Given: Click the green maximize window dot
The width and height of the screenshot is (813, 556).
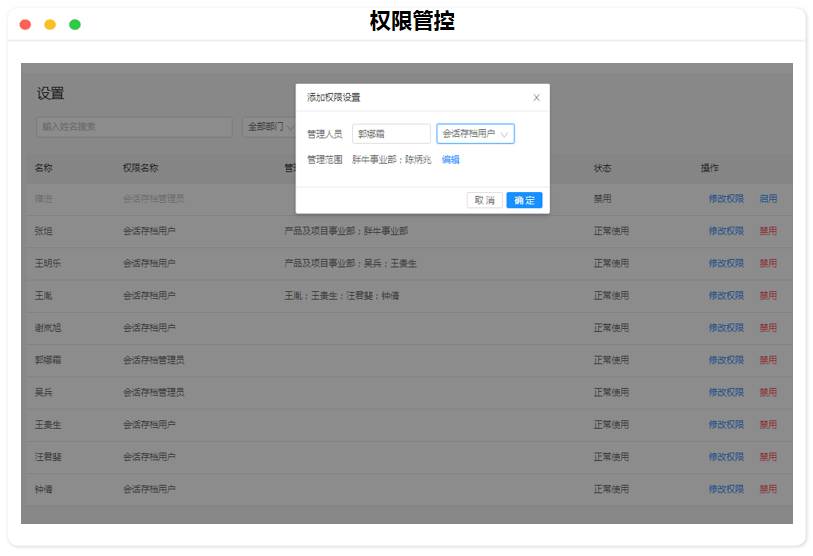Looking at the screenshot, I should [75, 24].
